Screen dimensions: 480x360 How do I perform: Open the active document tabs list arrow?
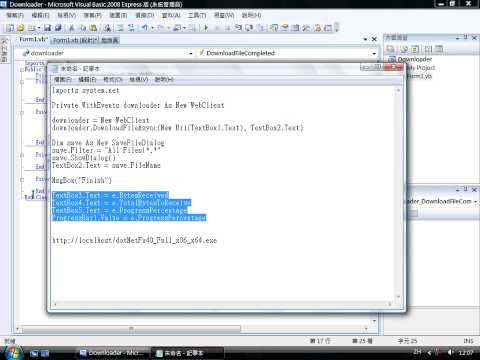tap(365, 39)
